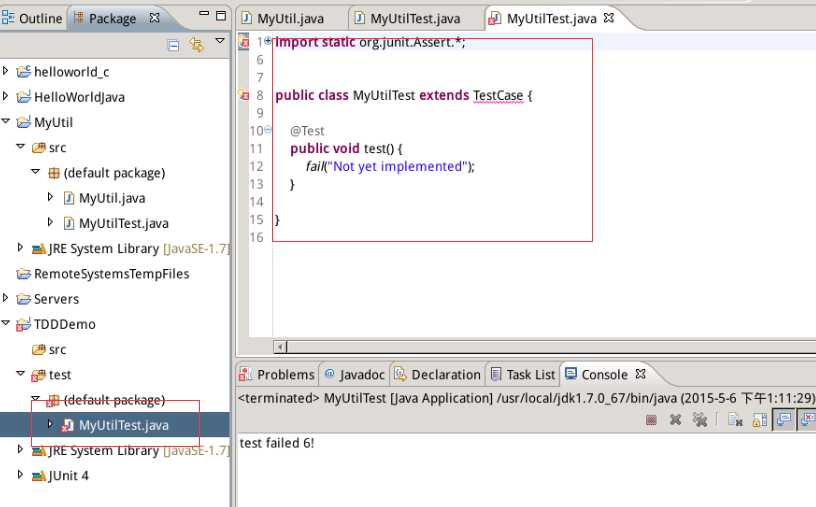Close the Console tab
Image resolution: width=816 pixels, height=507 pixels.
641,374
